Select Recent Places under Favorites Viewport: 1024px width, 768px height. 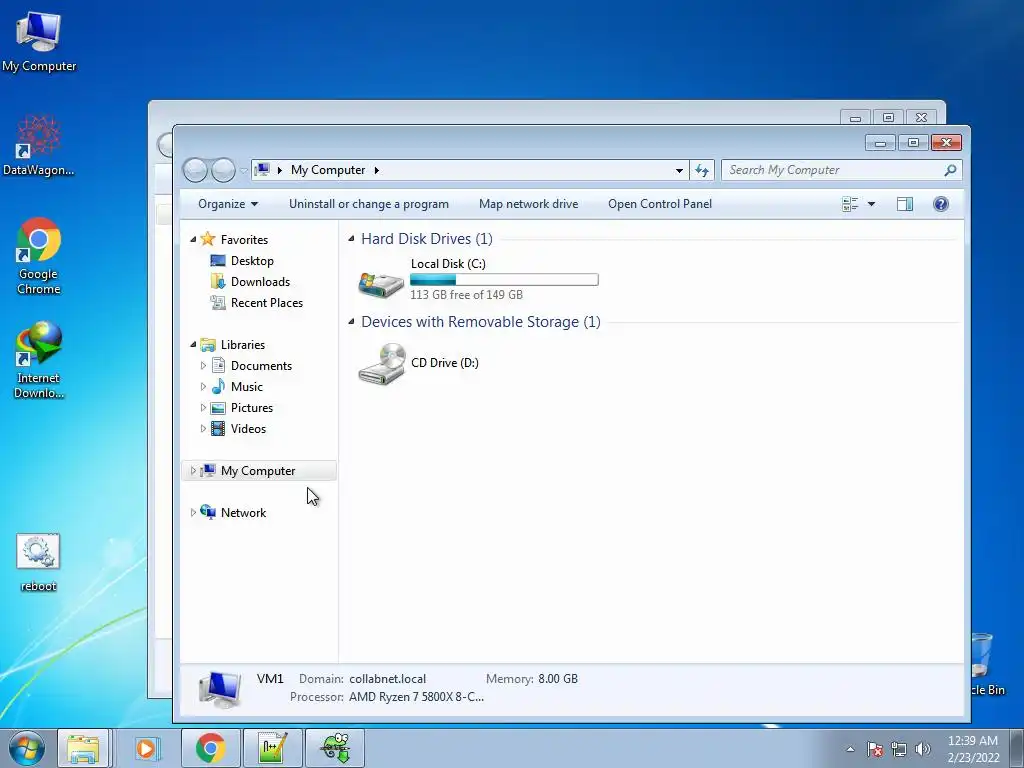(x=266, y=302)
